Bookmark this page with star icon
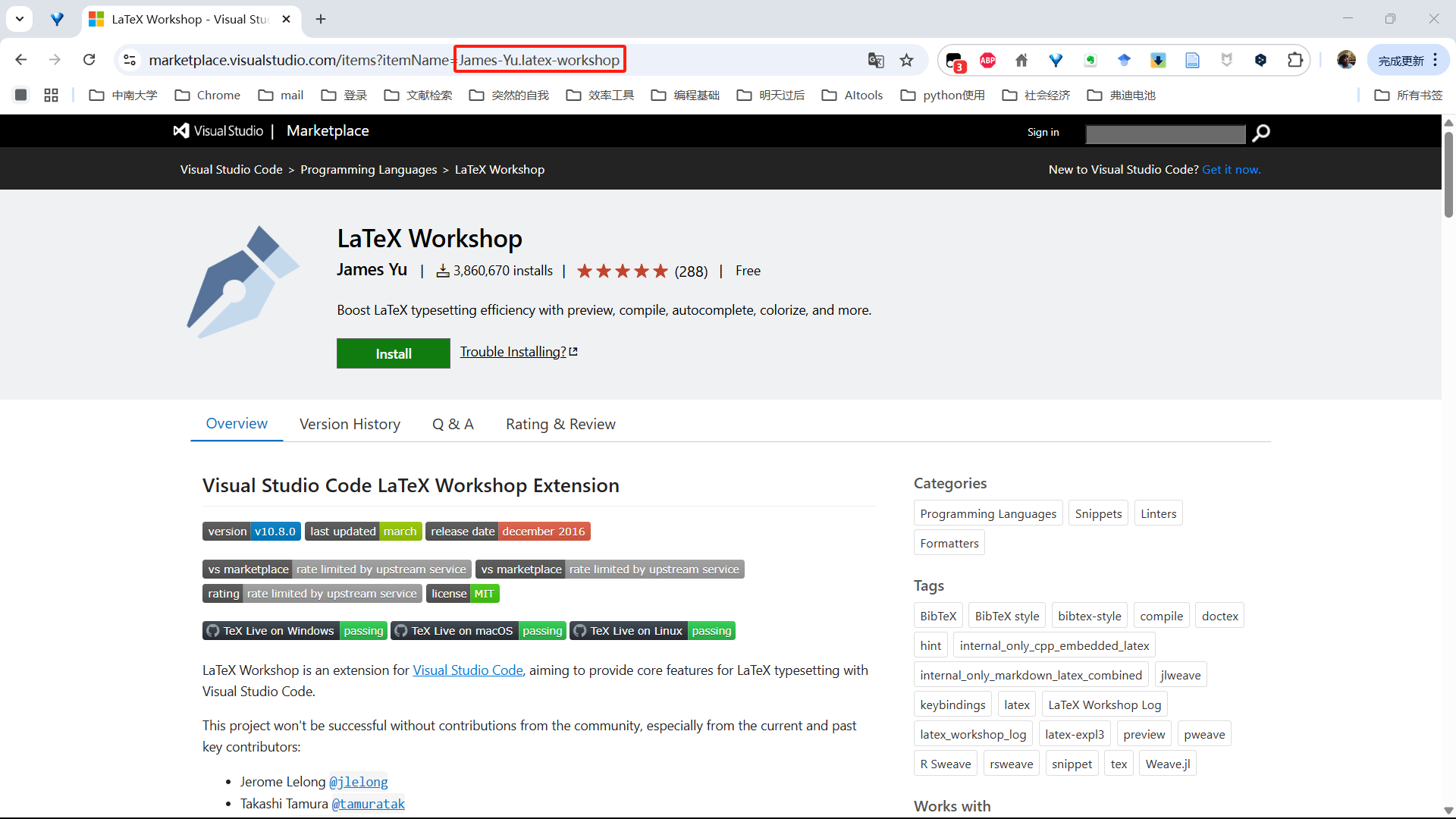 [x=906, y=60]
